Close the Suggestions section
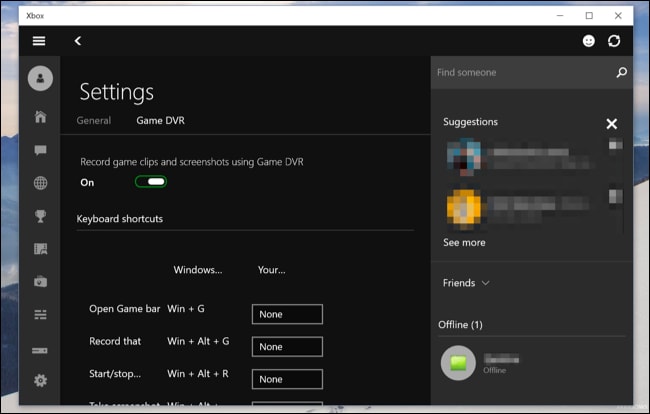Image resolution: width=650 pixels, height=414 pixels. click(x=611, y=123)
